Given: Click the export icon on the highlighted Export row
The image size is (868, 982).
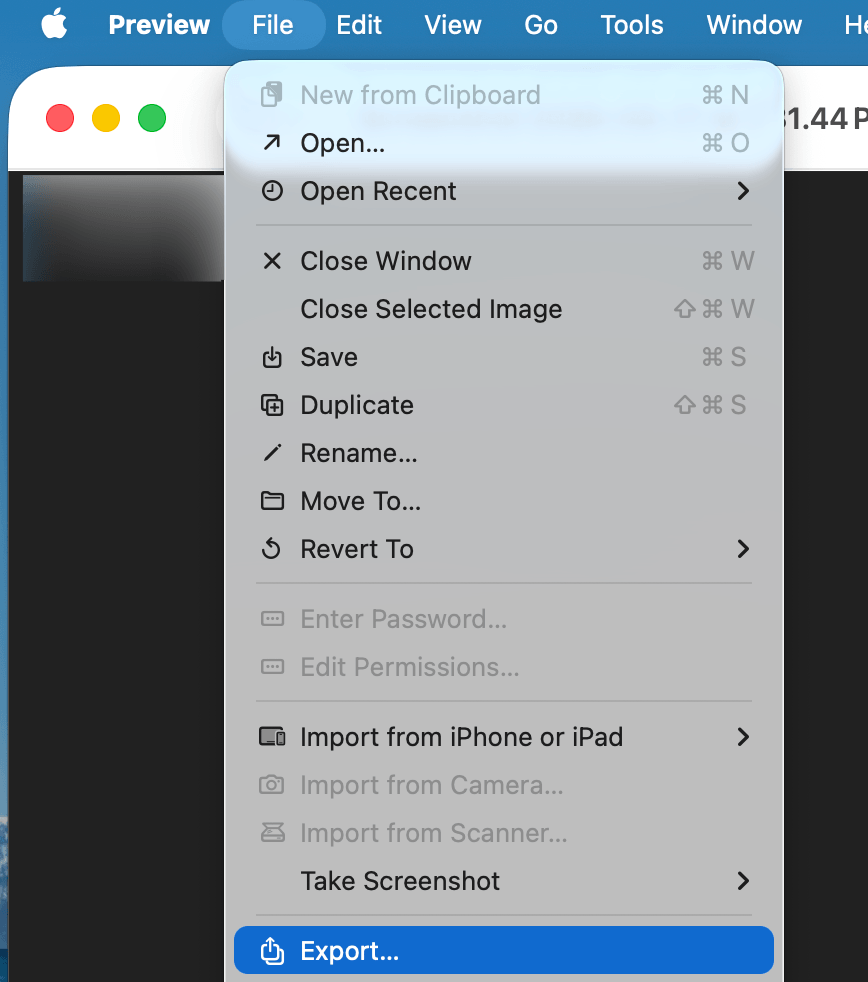Looking at the screenshot, I should pyautogui.click(x=271, y=950).
